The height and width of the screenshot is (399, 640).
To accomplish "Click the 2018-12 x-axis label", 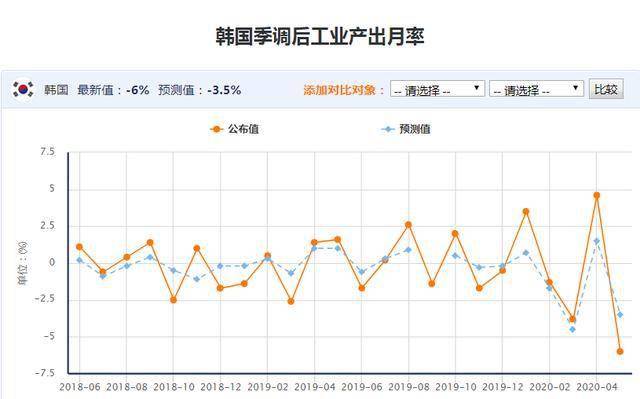I will pos(220,386).
